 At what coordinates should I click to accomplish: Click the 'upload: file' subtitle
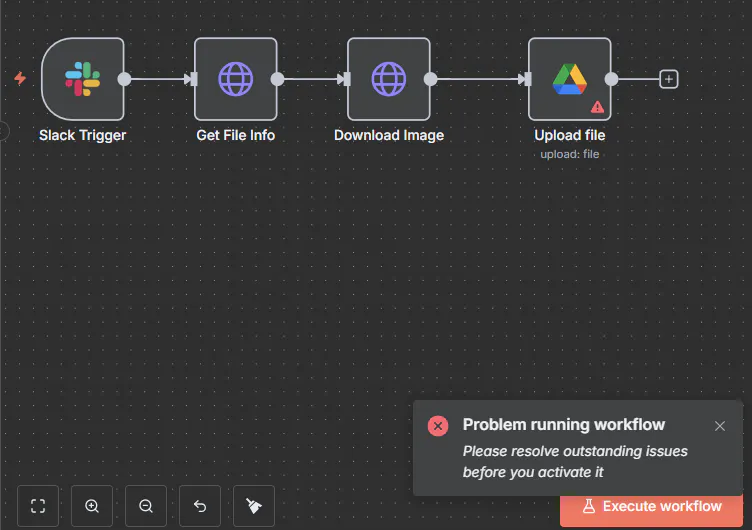tap(570, 154)
